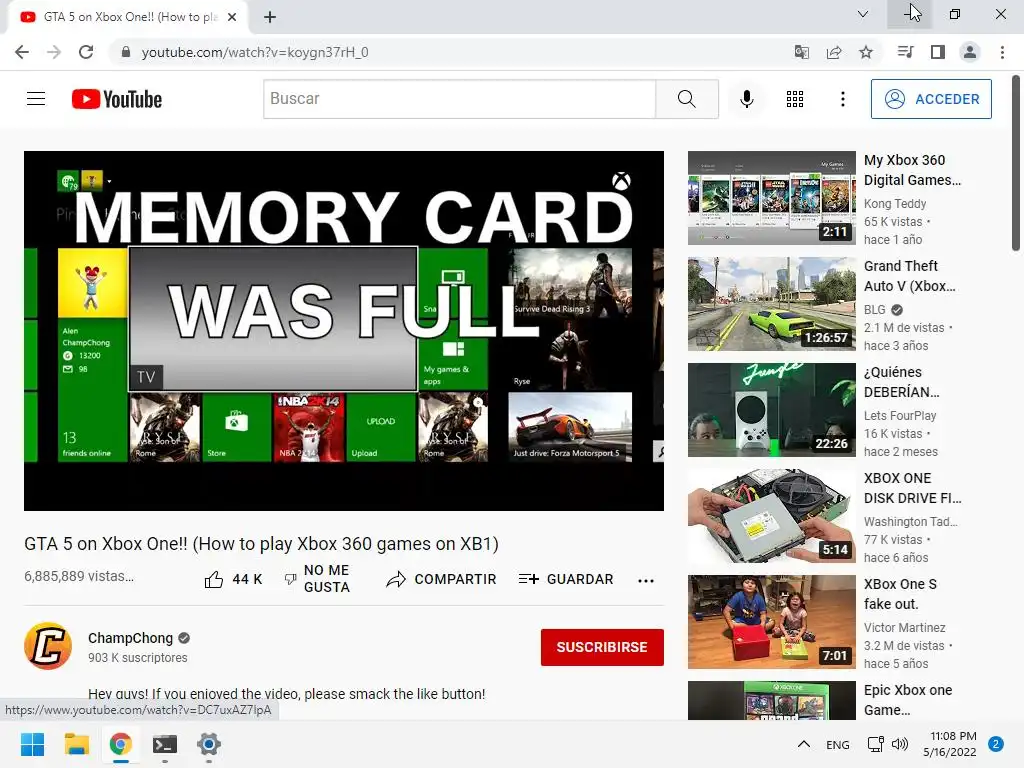
Task: Bookmark this page with the star
Action: [x=866, y=52]
